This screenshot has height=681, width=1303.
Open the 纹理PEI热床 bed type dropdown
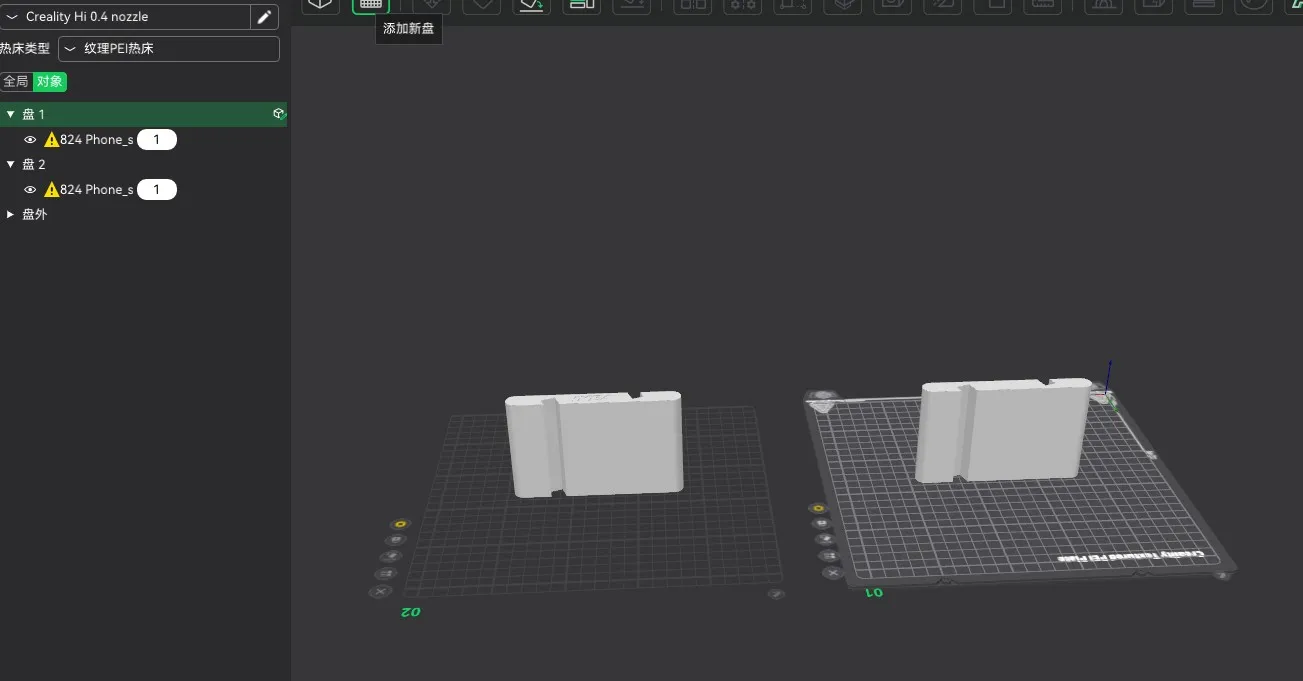pyautogui.click(x=169, y=49)
